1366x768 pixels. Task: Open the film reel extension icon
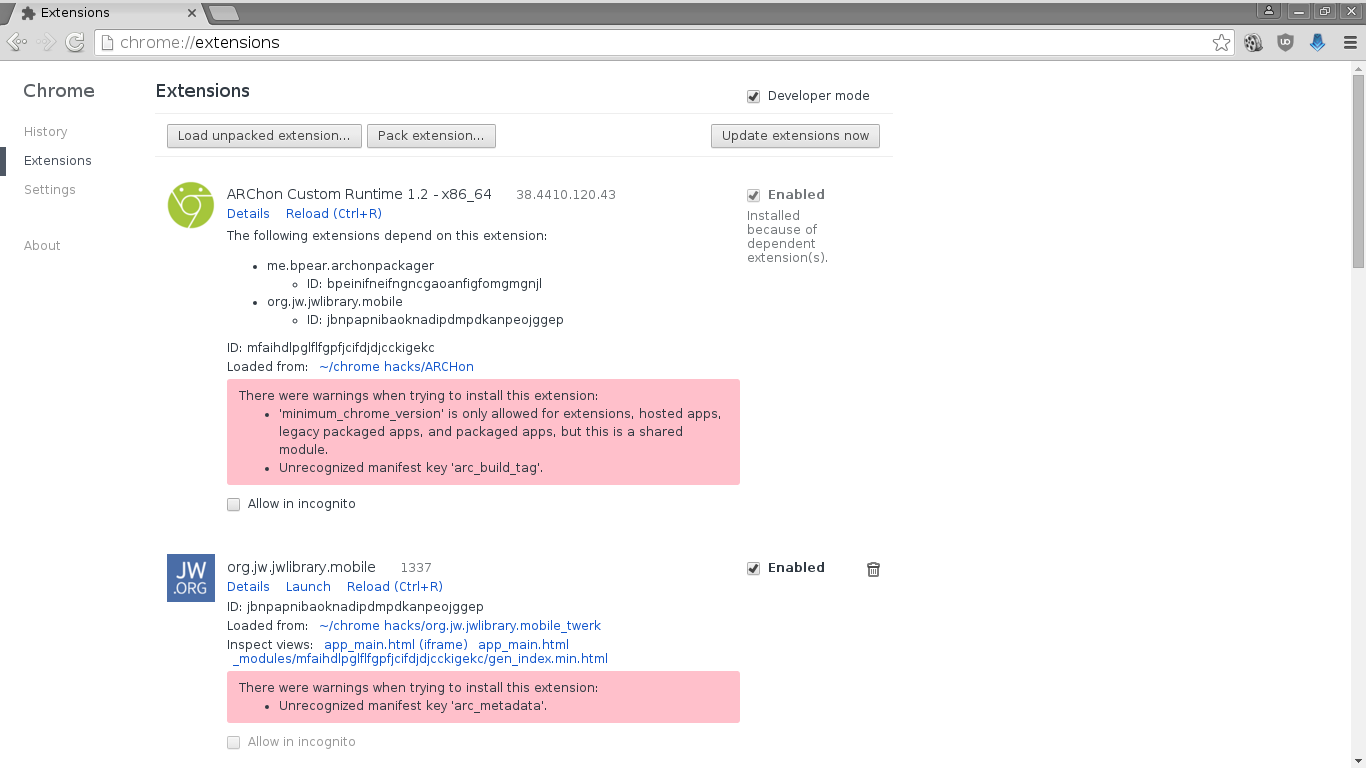pos(1253,43)
